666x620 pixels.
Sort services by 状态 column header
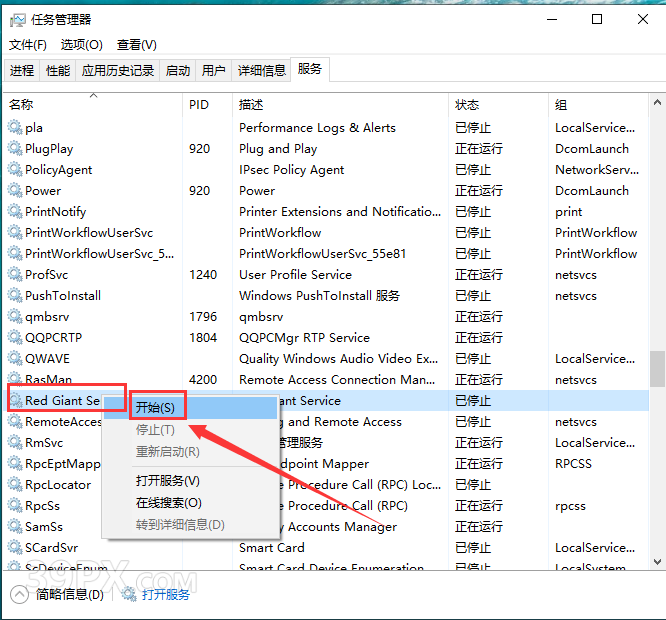[467, 105]
